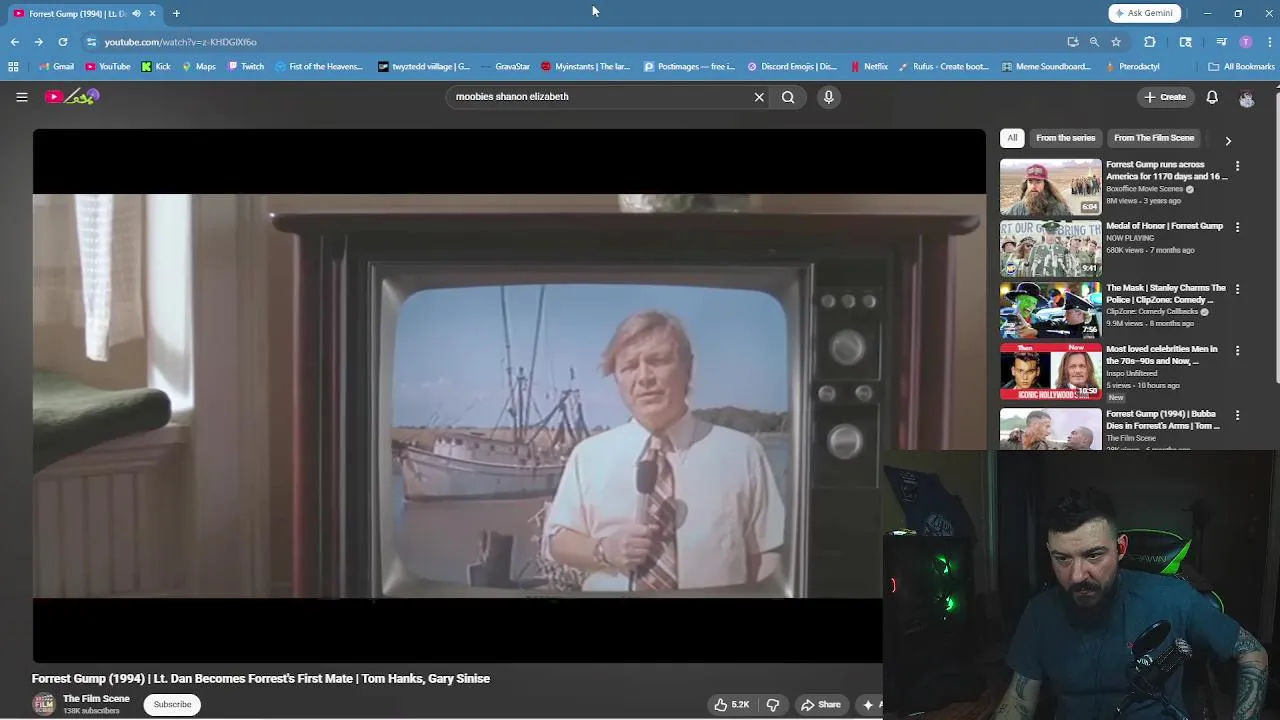Open Bubba Dies in Forrest's Arms title
Screen dimensions: 1280x720
pos(1163,420)
